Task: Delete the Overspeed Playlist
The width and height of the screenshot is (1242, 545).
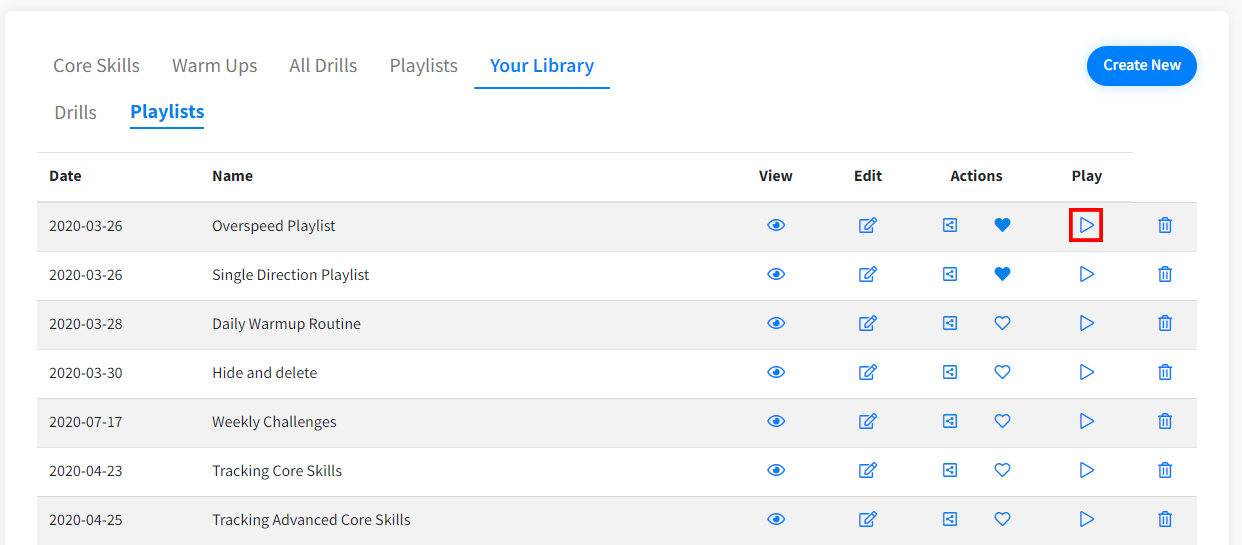Action: click(1164, 226)
